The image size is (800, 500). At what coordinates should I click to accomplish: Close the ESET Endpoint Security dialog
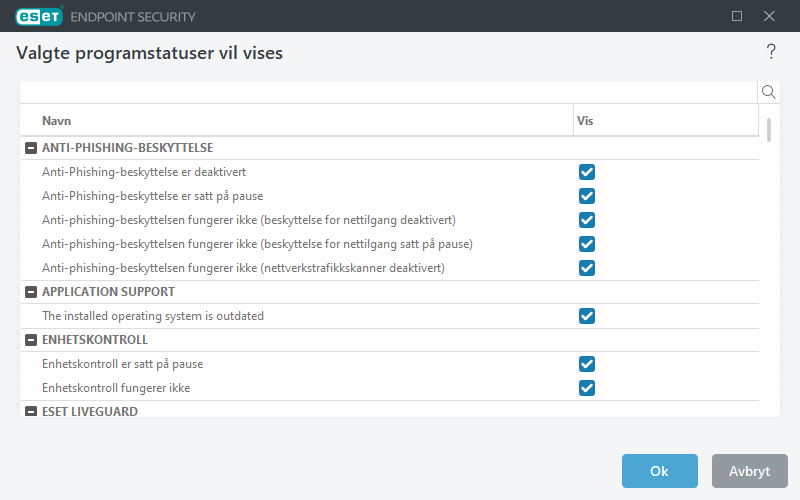769,16
